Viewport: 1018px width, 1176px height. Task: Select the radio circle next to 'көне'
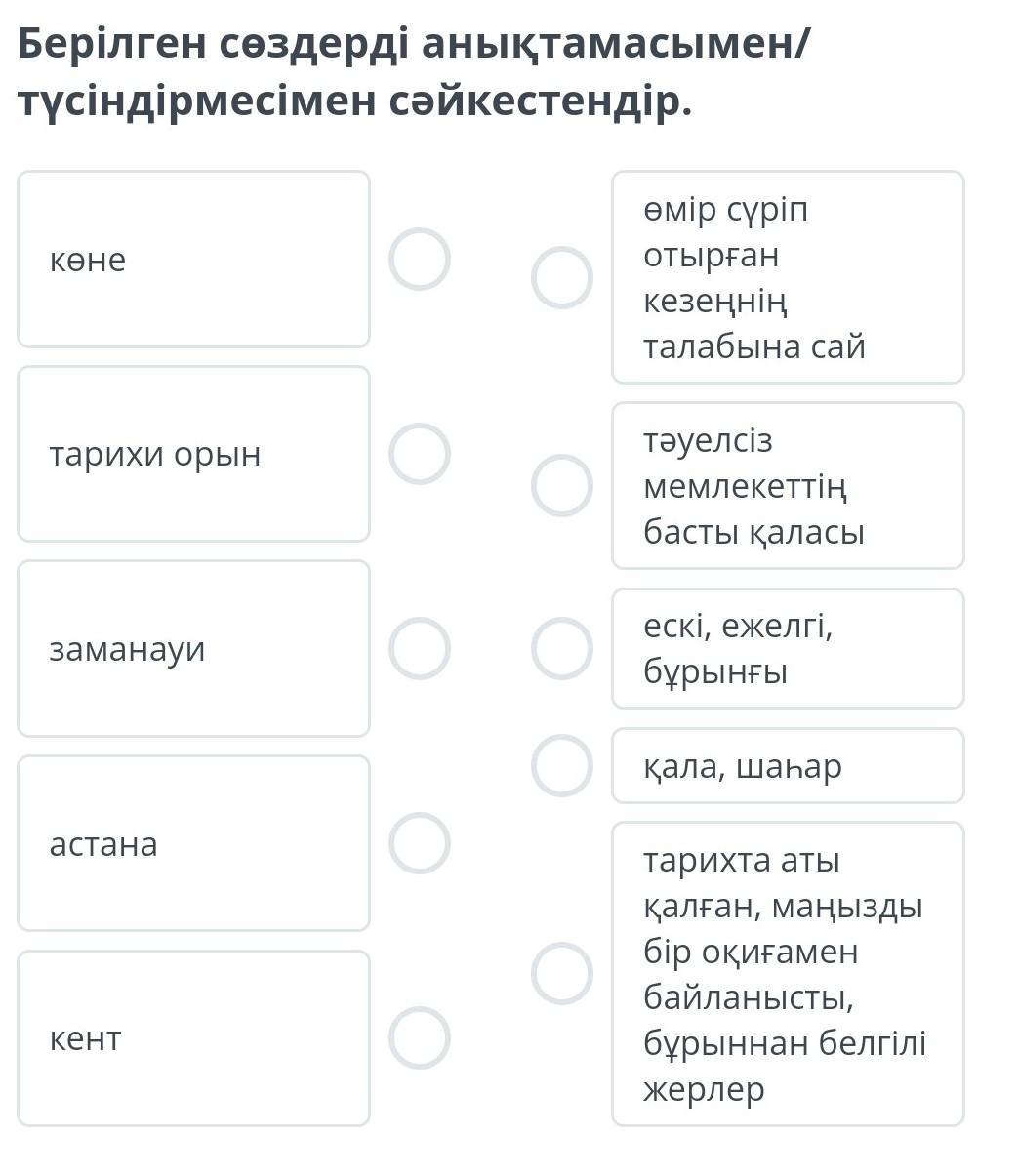point(419,260)
